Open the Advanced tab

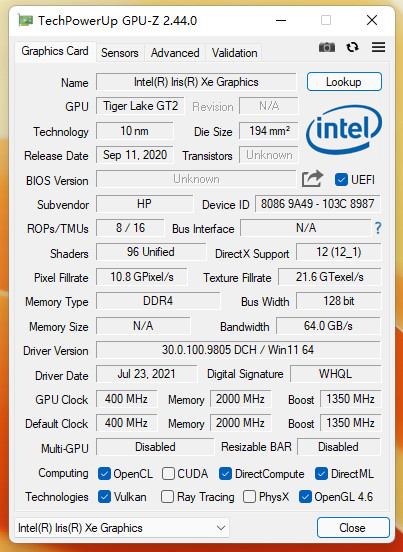[175, 53]
